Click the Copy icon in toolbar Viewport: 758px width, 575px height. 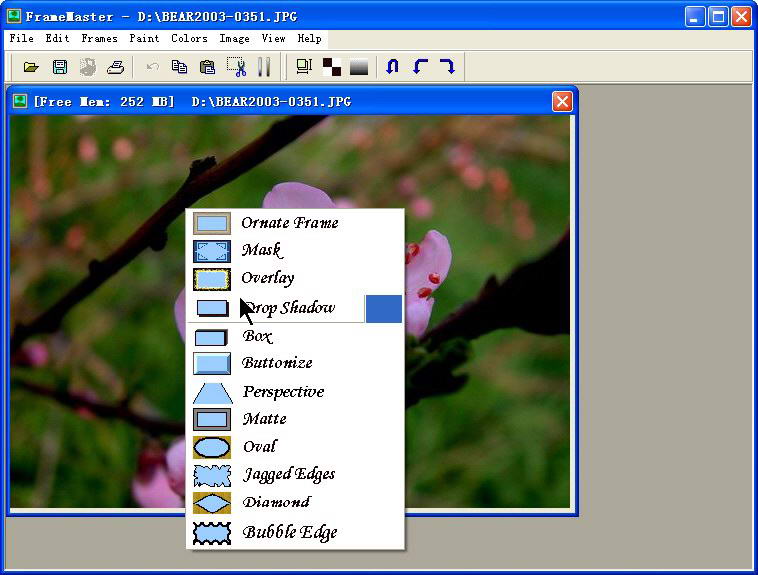[x=179, y=67]
